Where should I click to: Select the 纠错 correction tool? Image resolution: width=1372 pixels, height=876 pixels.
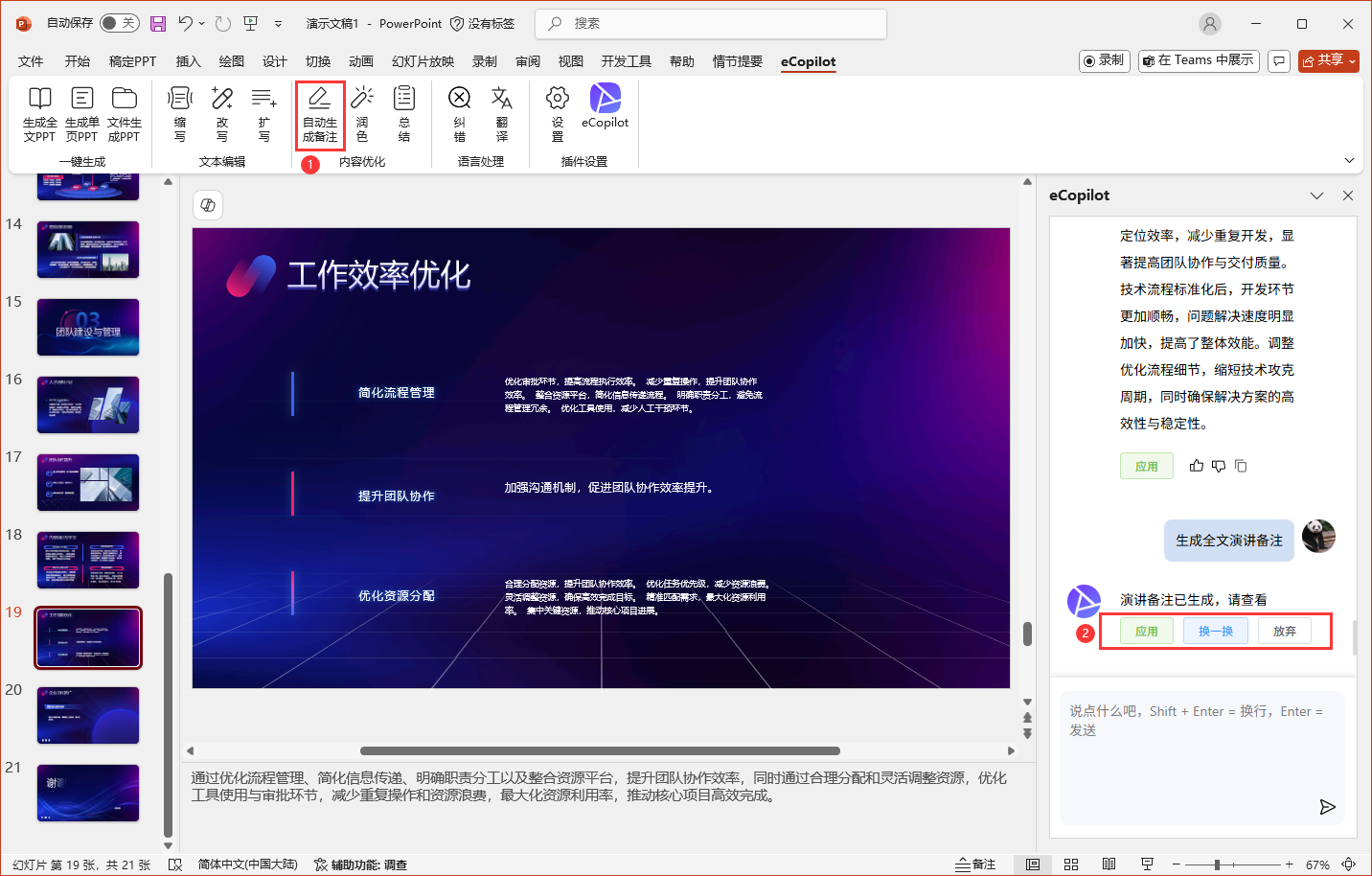[x=459, y=114]
